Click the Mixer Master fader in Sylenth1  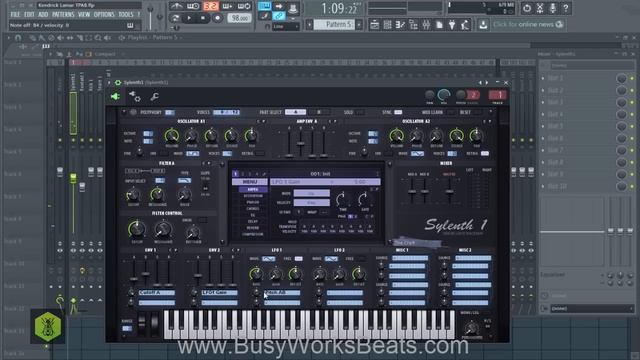pyautogui.click(x=449, y=191)
